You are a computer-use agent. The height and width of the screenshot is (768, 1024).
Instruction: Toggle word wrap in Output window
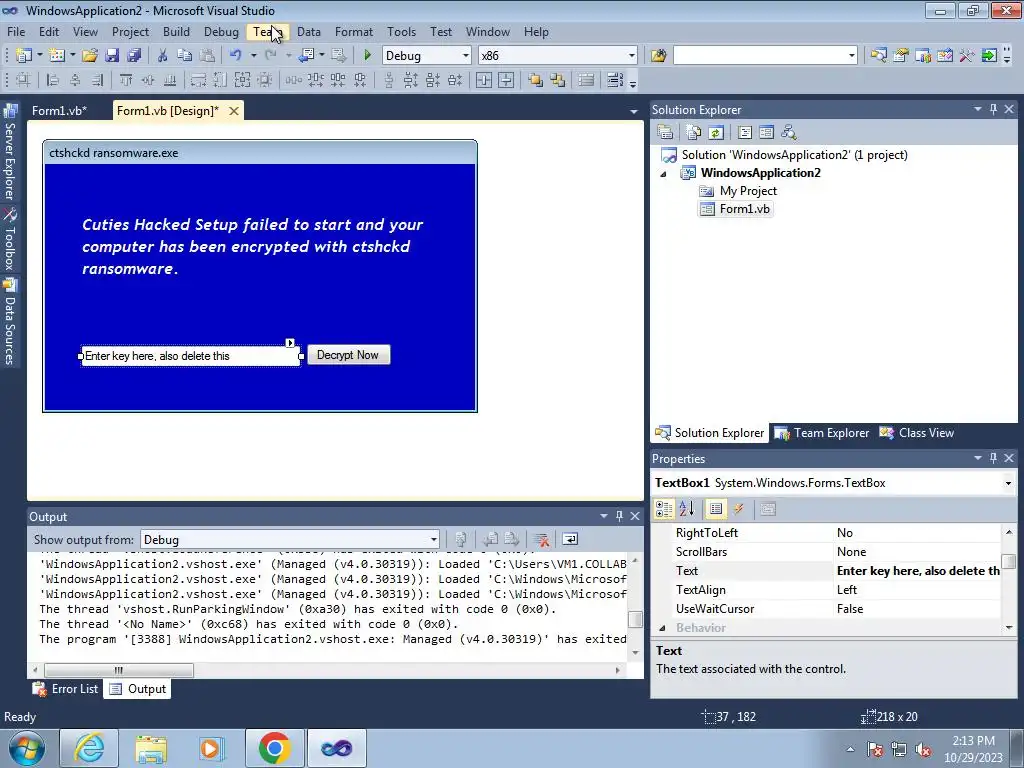point(569,539)
